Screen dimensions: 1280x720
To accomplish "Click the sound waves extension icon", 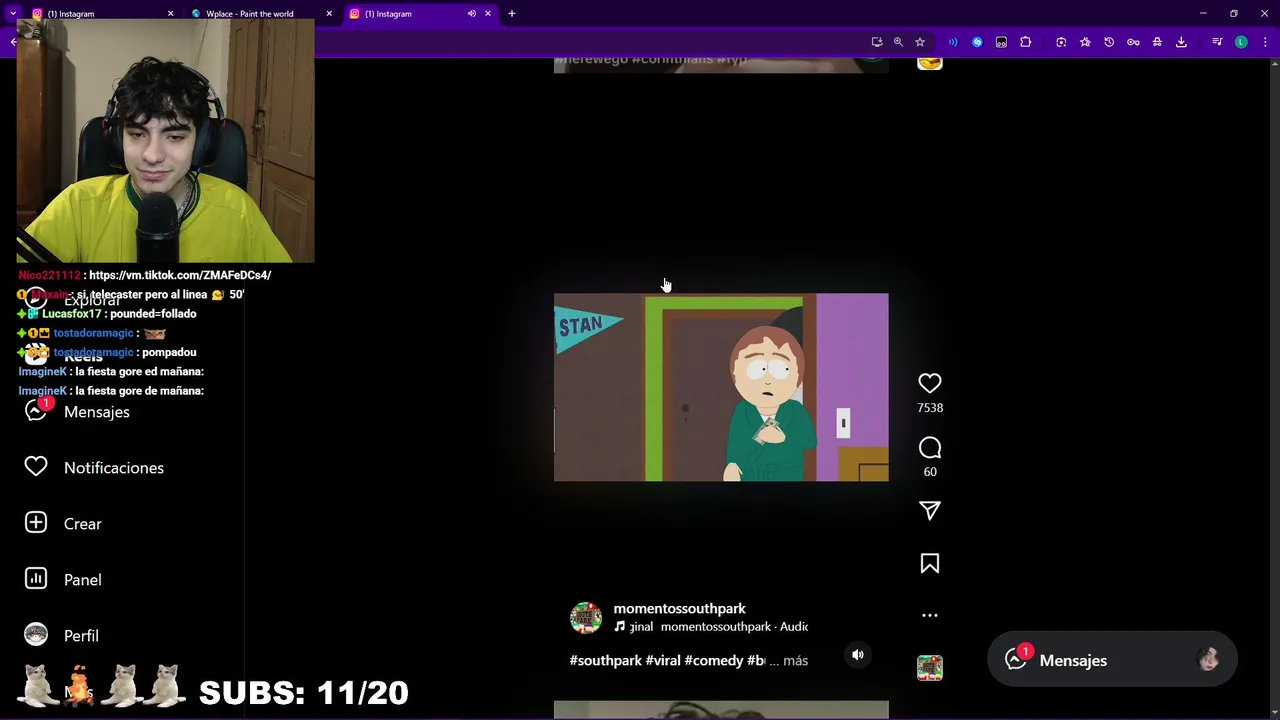I will click(953, 42).
